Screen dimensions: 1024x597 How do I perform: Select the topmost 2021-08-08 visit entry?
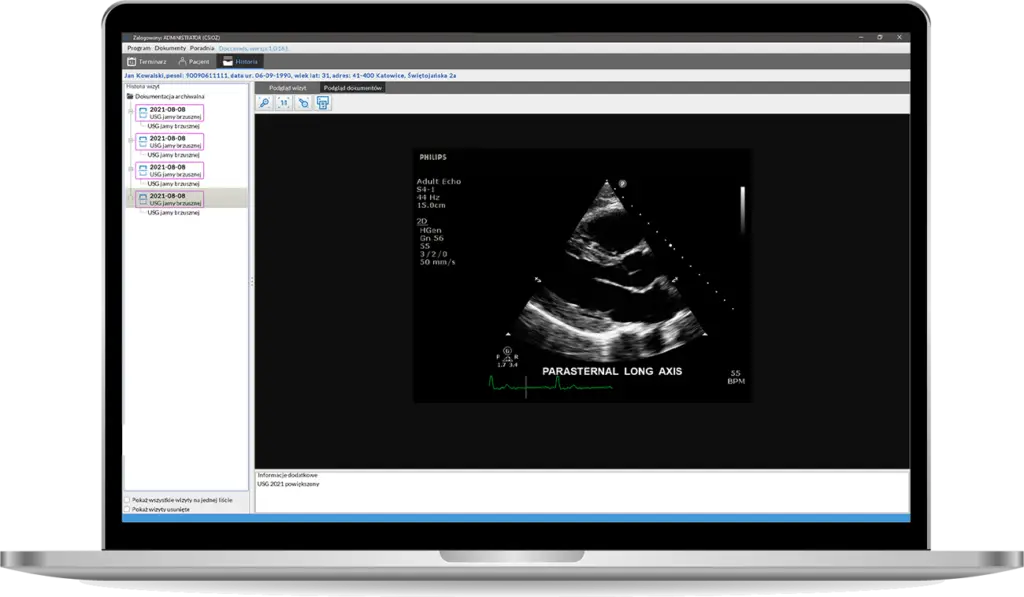170,113
